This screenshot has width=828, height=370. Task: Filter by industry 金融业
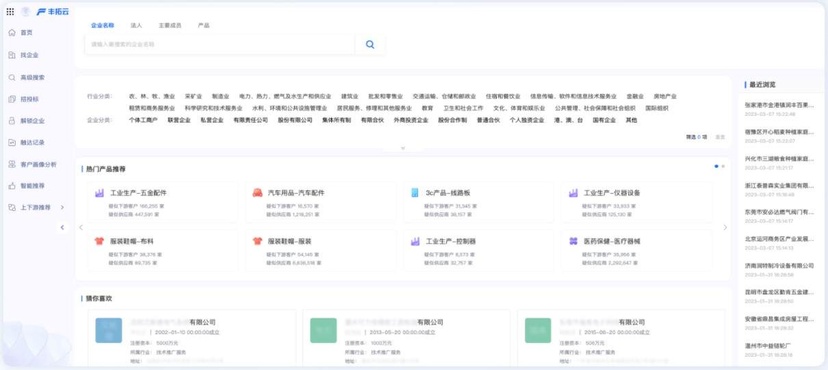tap(635, 97)
